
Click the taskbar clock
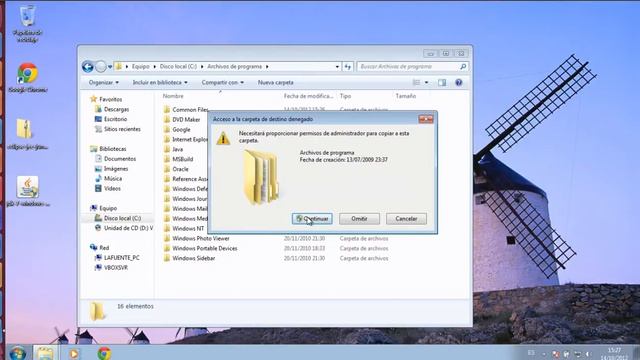pyautogui.click(x=614, y=353)
